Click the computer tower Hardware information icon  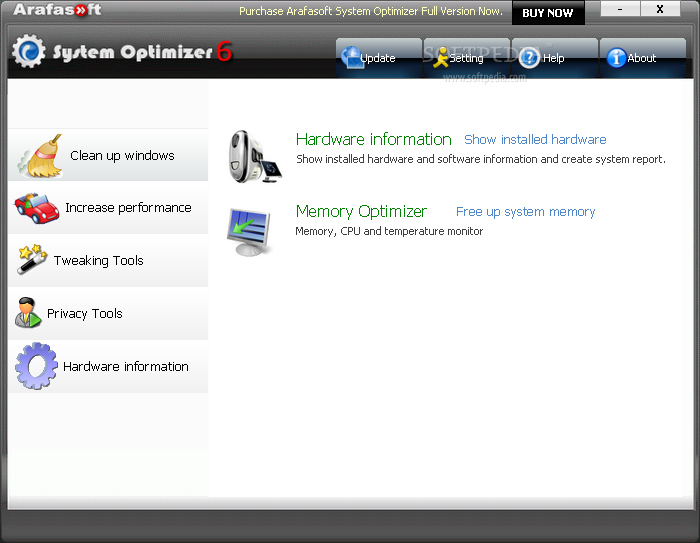[x=255, y=156]
